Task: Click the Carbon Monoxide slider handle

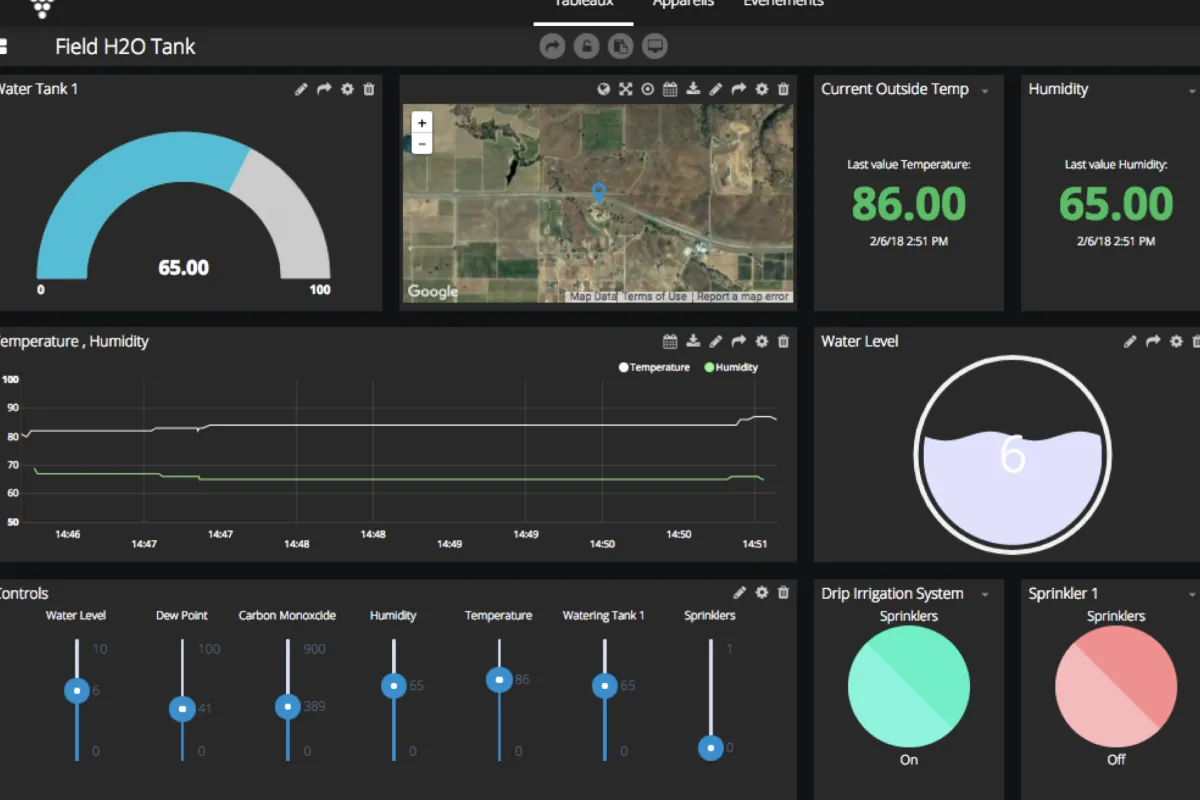Action: pyautogui.click(x=288, y=706)
